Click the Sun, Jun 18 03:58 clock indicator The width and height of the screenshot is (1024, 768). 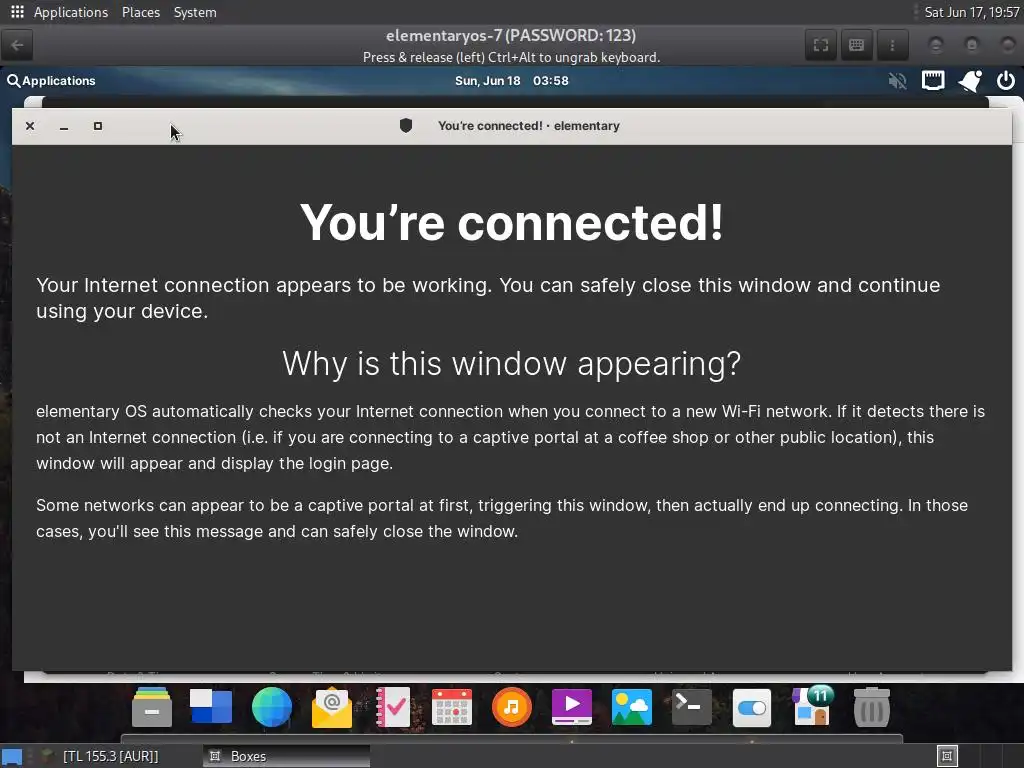[511, 81]
